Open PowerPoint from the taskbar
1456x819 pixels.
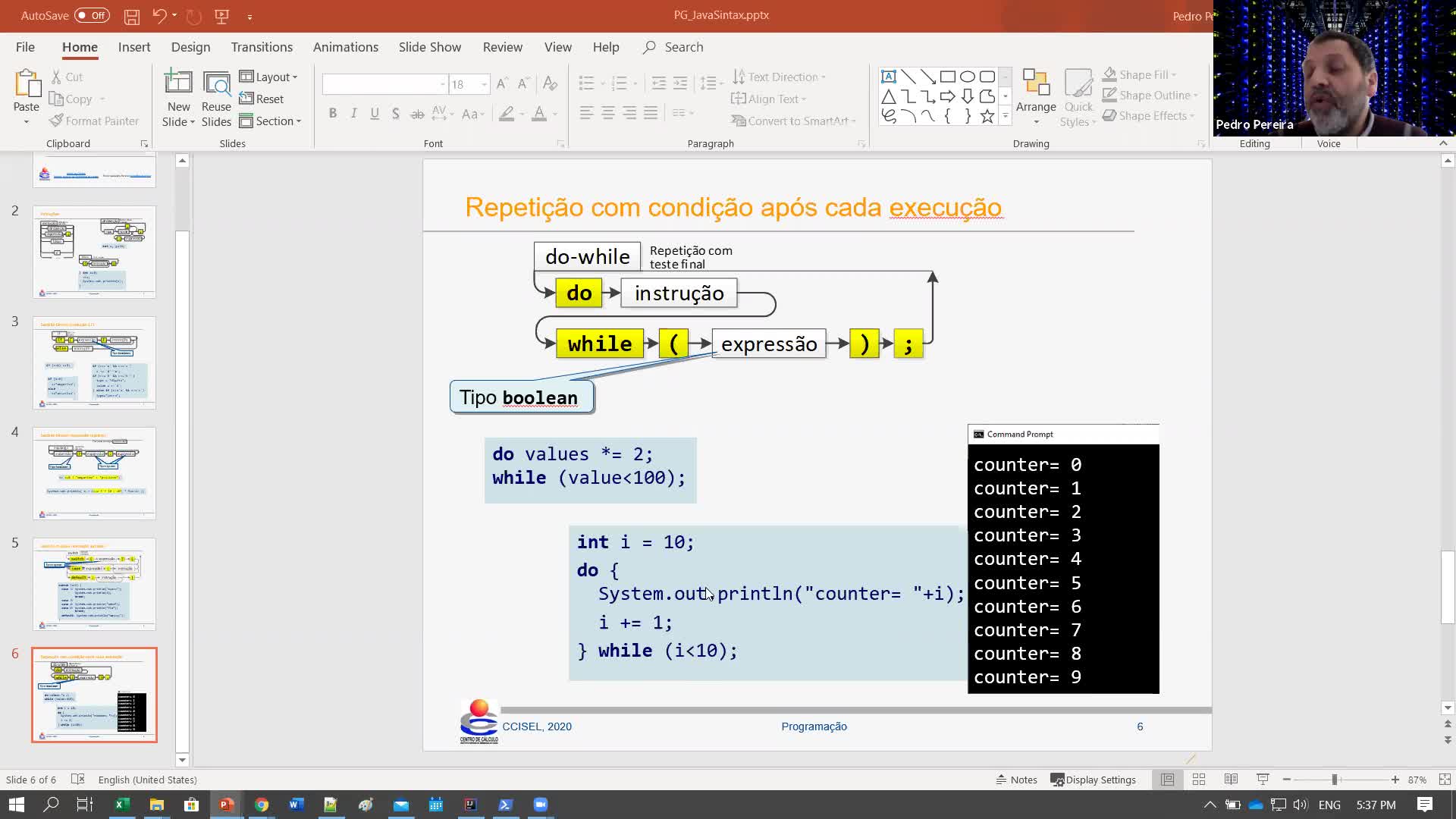(226, 805)
